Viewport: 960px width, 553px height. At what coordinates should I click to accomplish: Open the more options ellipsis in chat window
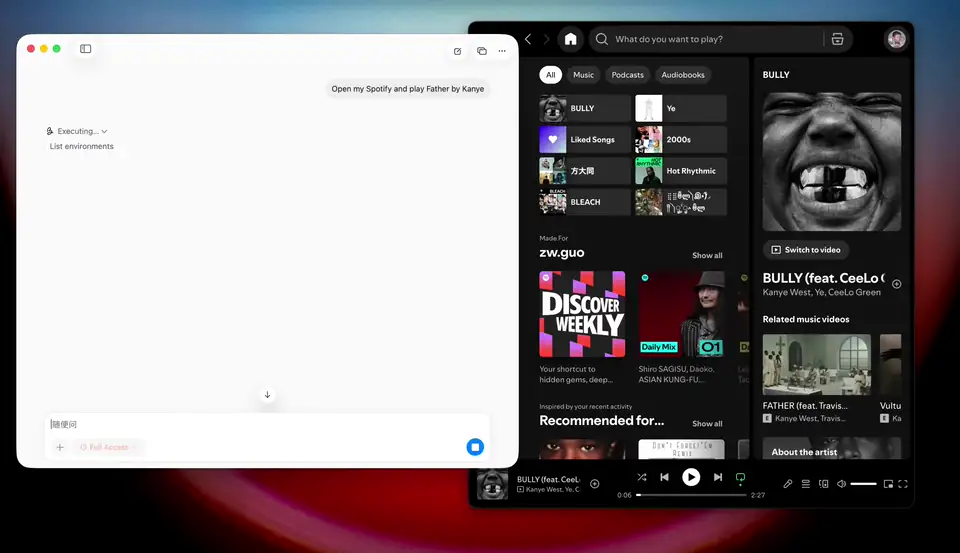coord(502,51)
